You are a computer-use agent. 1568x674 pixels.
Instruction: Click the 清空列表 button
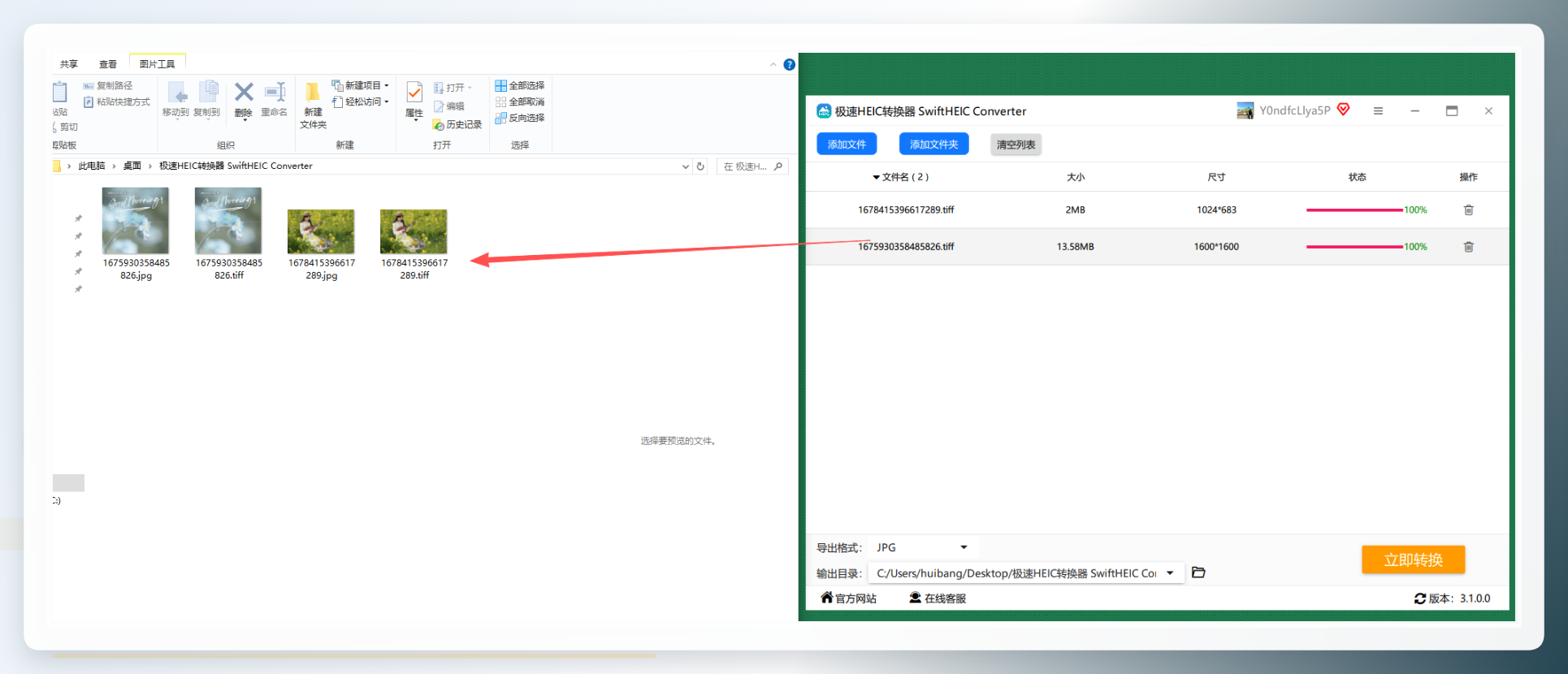(x=1016, y=145)
